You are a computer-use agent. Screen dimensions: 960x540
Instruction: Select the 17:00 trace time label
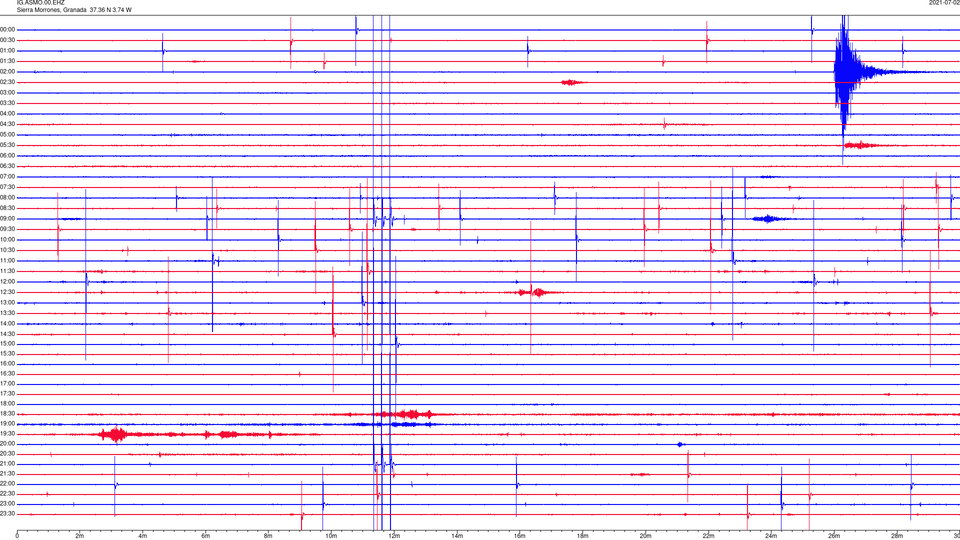click(x=8, y=384)
